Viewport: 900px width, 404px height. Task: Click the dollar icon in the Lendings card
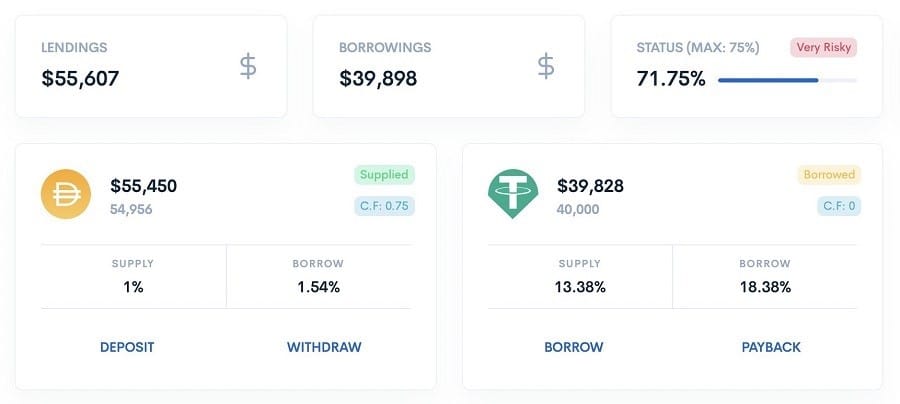[249, 66]
